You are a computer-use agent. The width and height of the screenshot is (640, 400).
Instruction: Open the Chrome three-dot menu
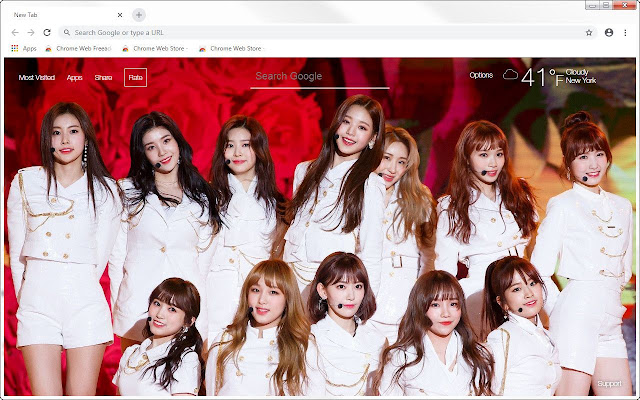pyautogui.click(x=625, y=33)
